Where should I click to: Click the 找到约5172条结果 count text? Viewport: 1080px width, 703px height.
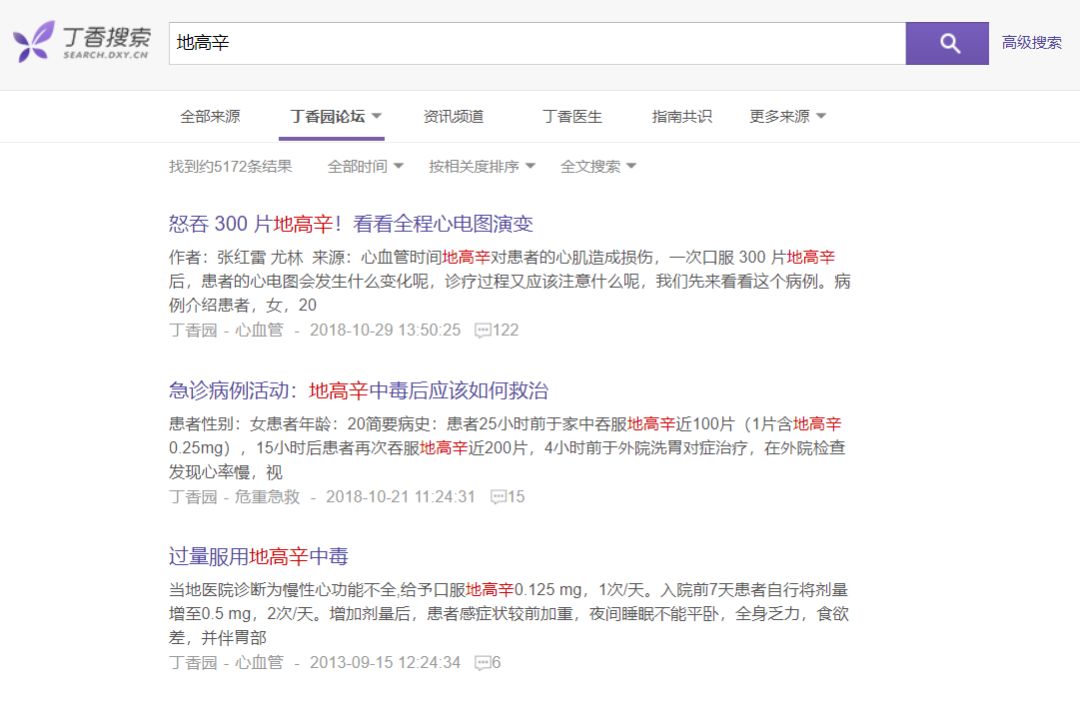[x=231, y=167]
